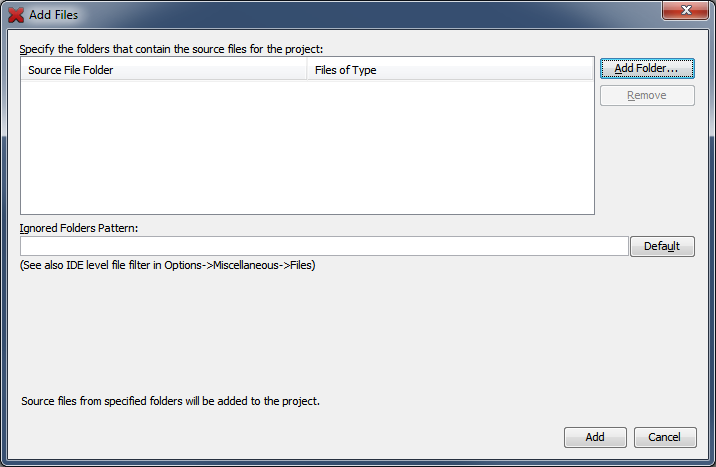Reset pattern using the Default button
This screenshot has width=716, height=467.
[661, 246]
